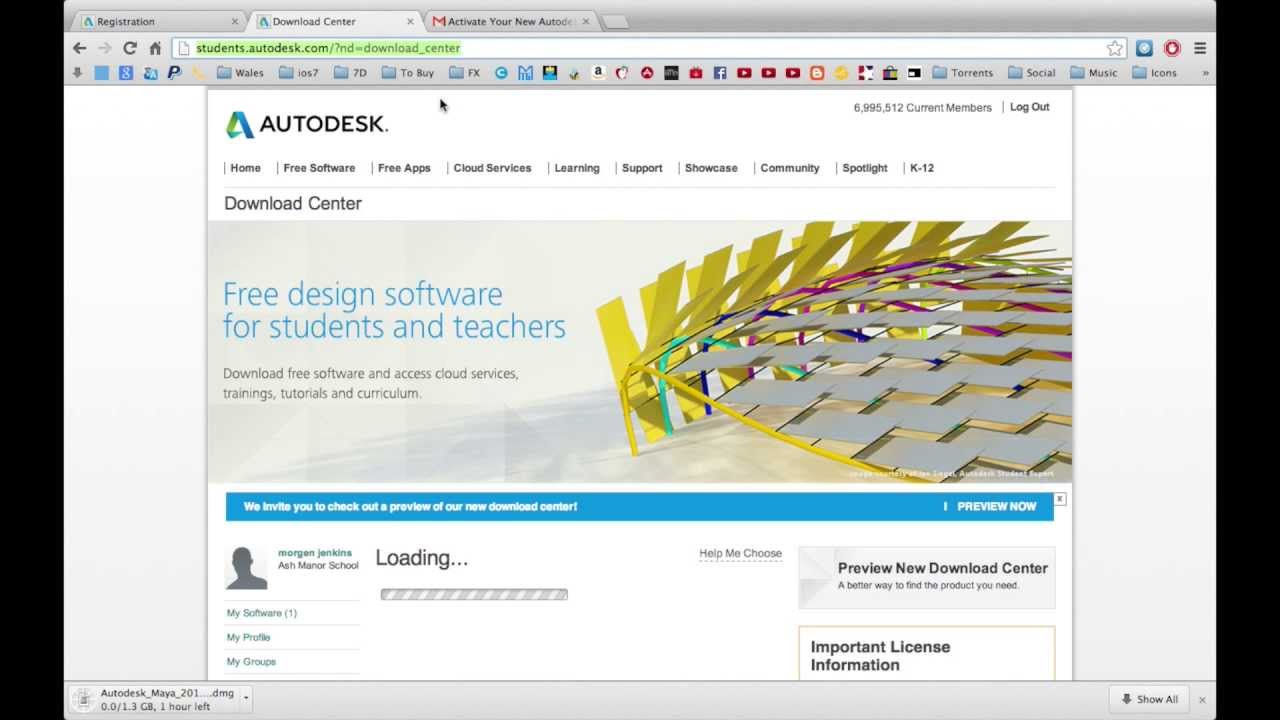Close the downloads bar
1280x720 pixels.
coord(1202,700)
